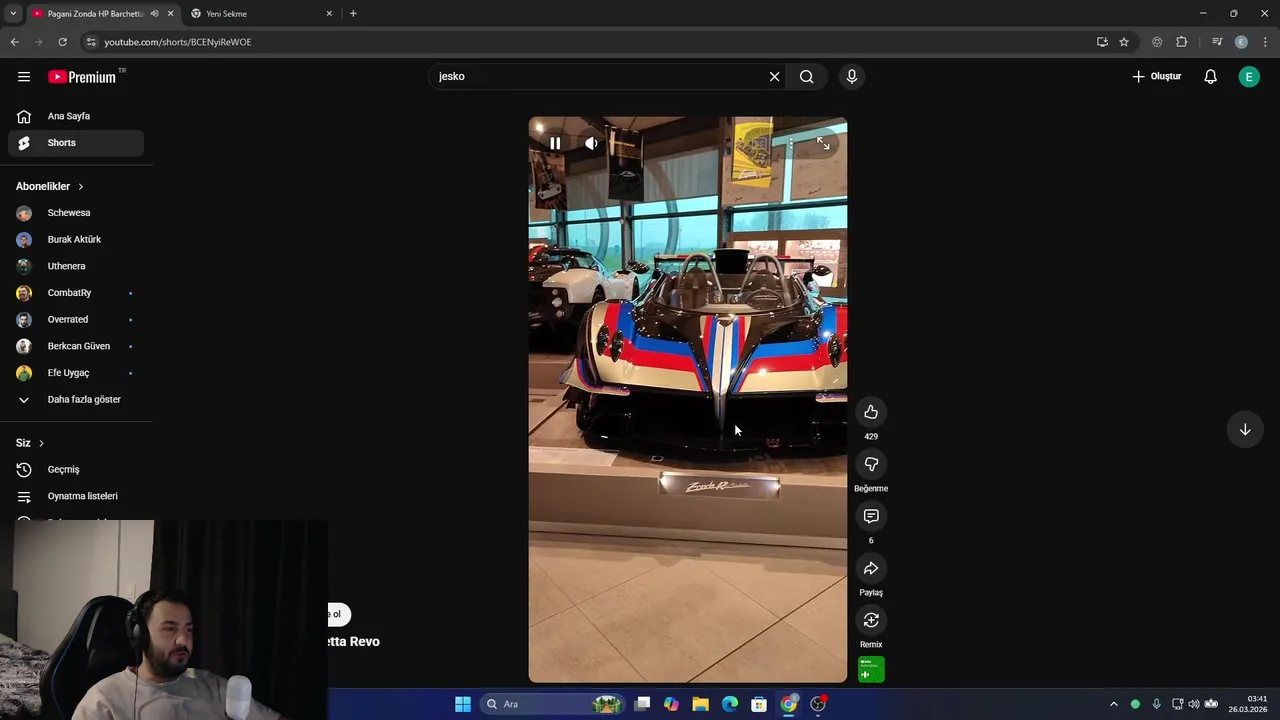
Task: Expand Daha fazla göster subscriptions
Action: (x=76, y=400)
